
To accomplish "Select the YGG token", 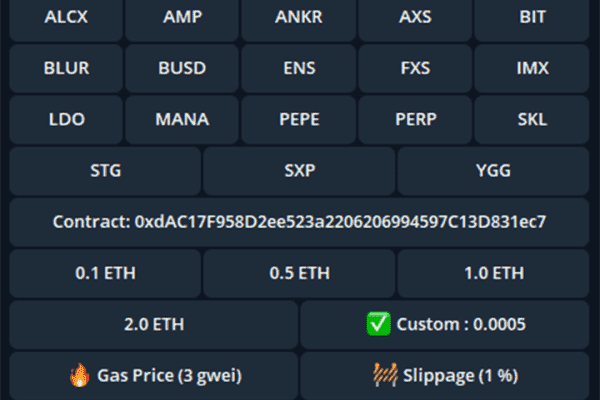I will coord(493,171).
